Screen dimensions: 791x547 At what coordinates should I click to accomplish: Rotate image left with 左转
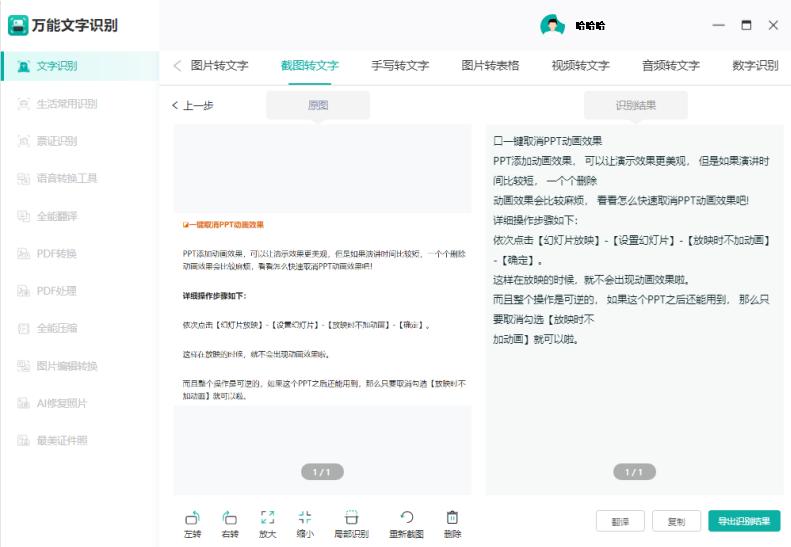192,524
